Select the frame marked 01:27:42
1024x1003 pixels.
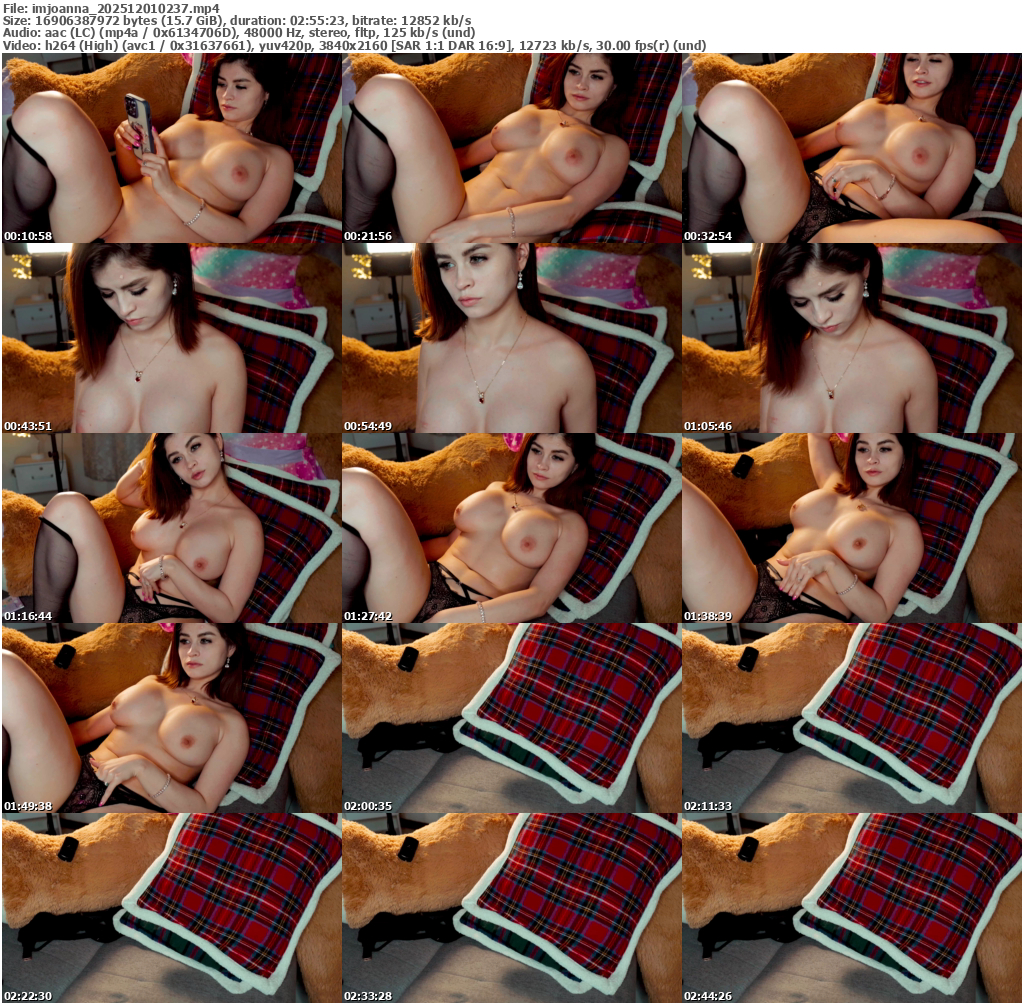click(512, 528)
